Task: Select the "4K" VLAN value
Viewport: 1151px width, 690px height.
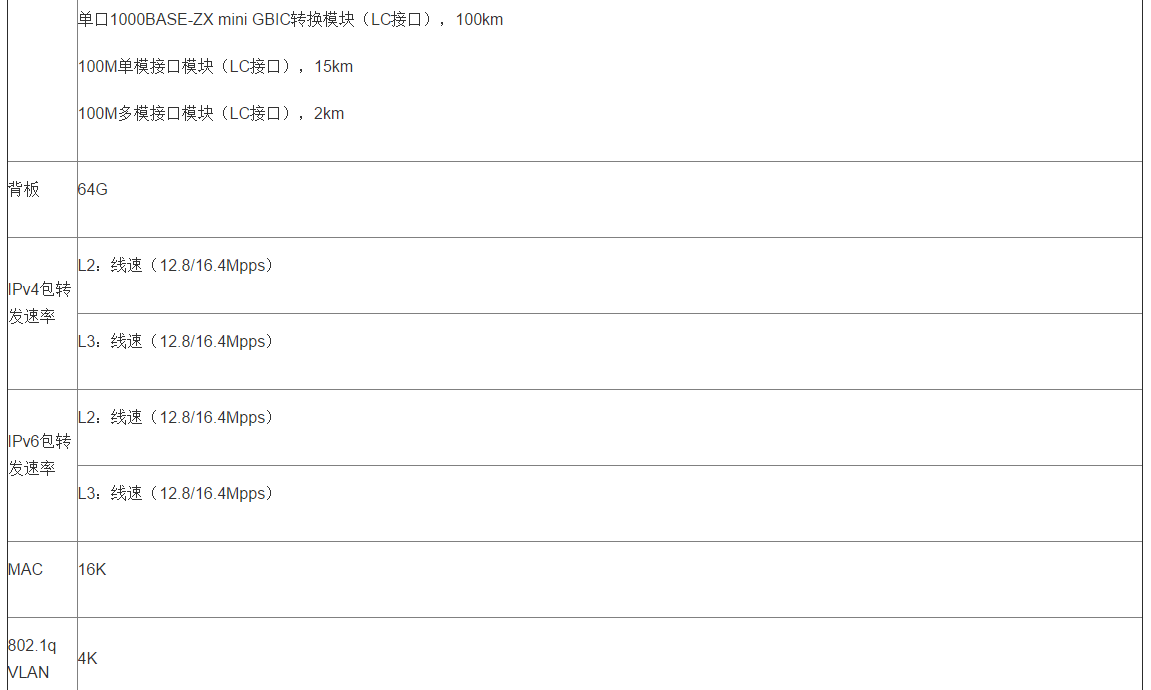Action: (x=88, y=659)
